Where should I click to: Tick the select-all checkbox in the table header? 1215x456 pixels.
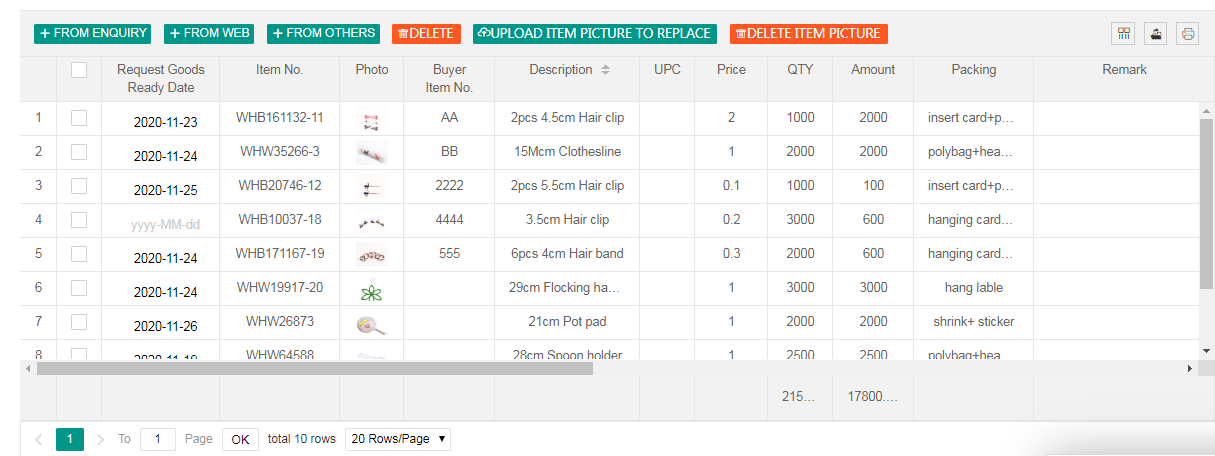pyautogui.click(x=79, y=70)
